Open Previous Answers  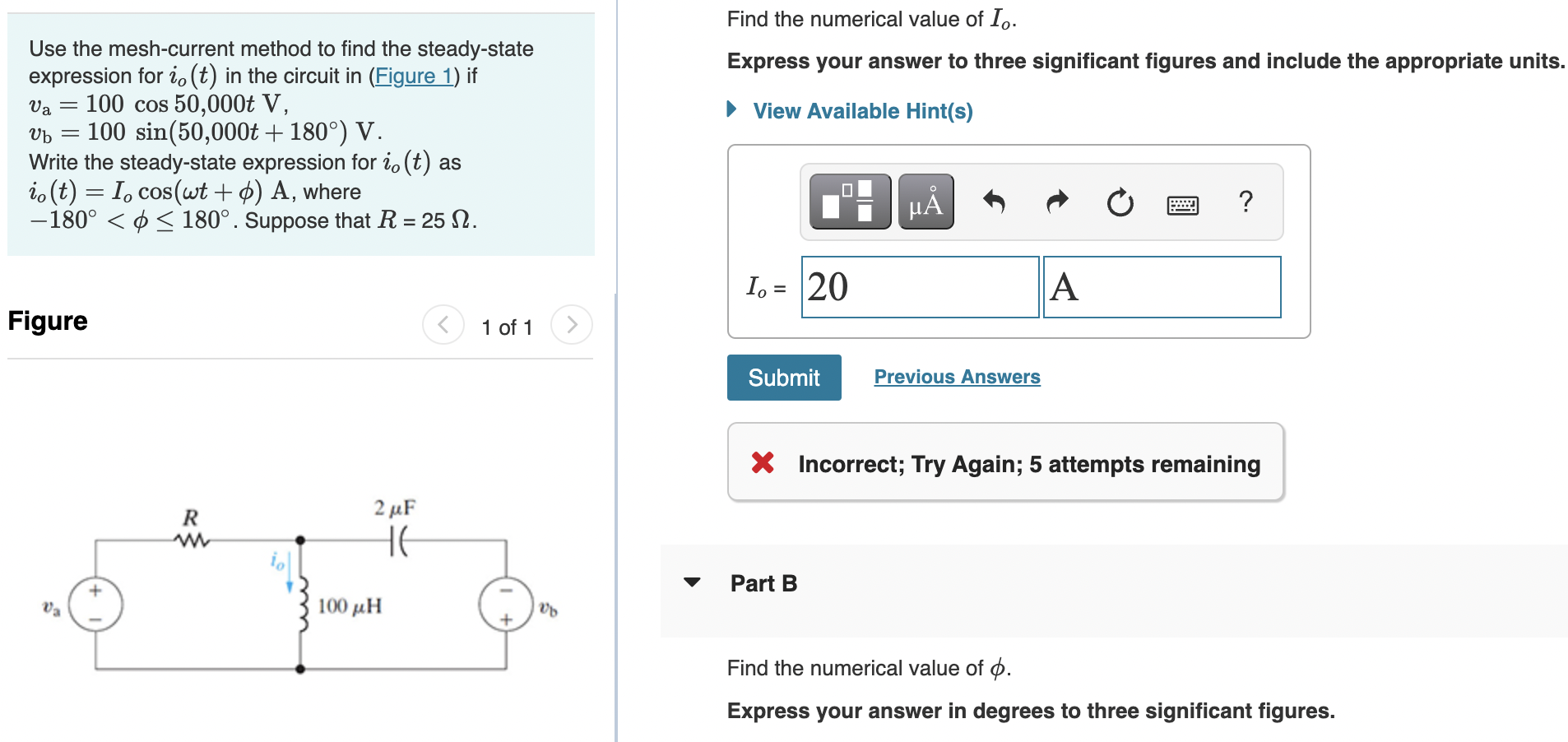(957, 376)
